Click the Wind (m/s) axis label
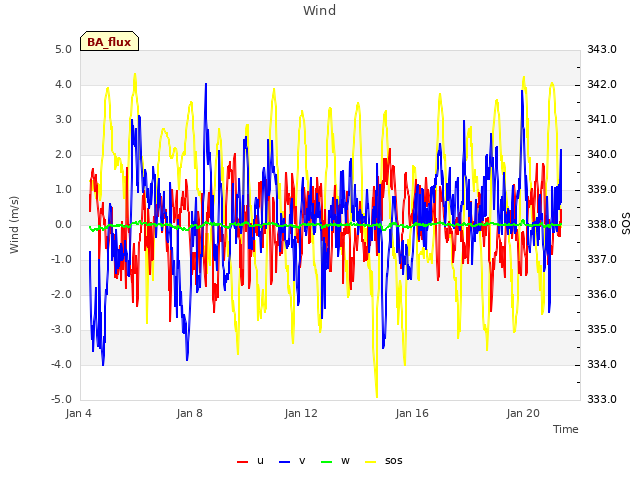The width and height of the screenshot is (640, 480). pyautogui.click(x=14, y=224)
